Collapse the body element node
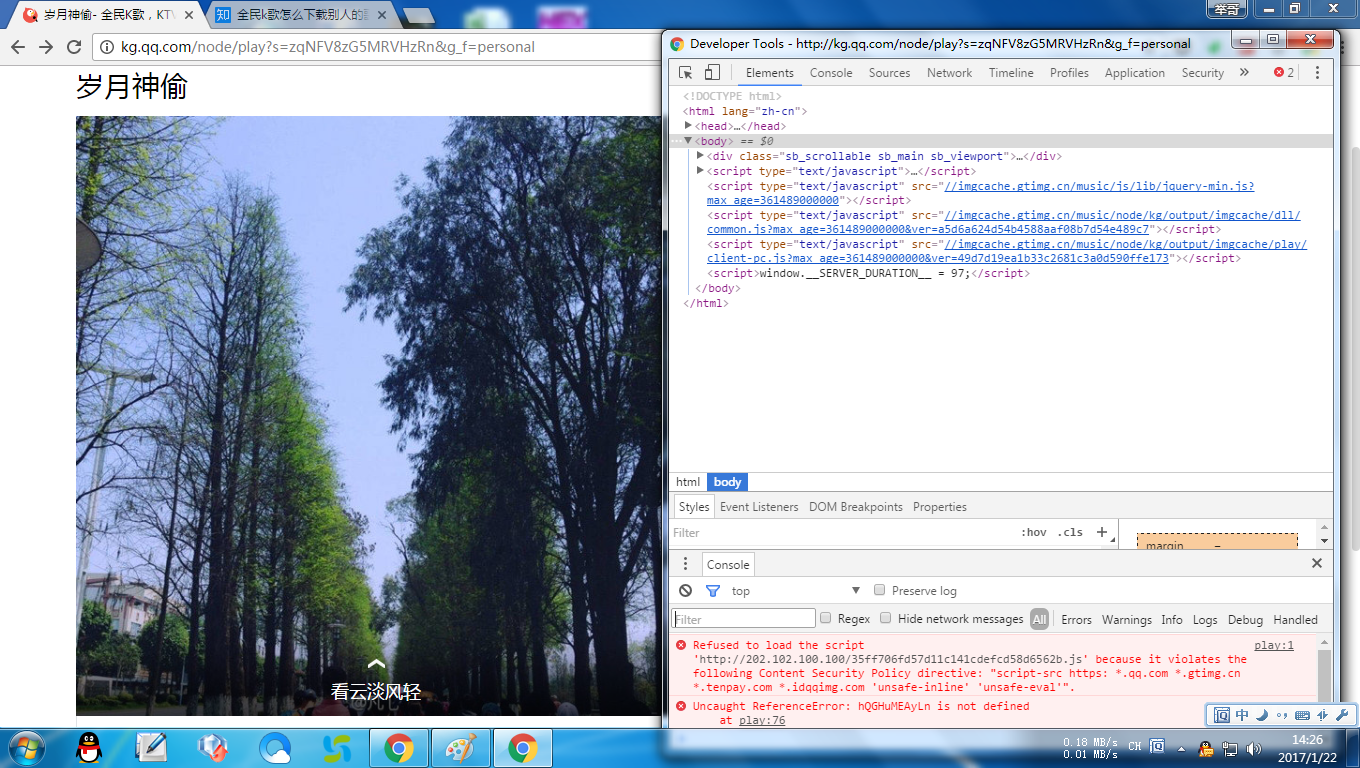 point(688,141)
